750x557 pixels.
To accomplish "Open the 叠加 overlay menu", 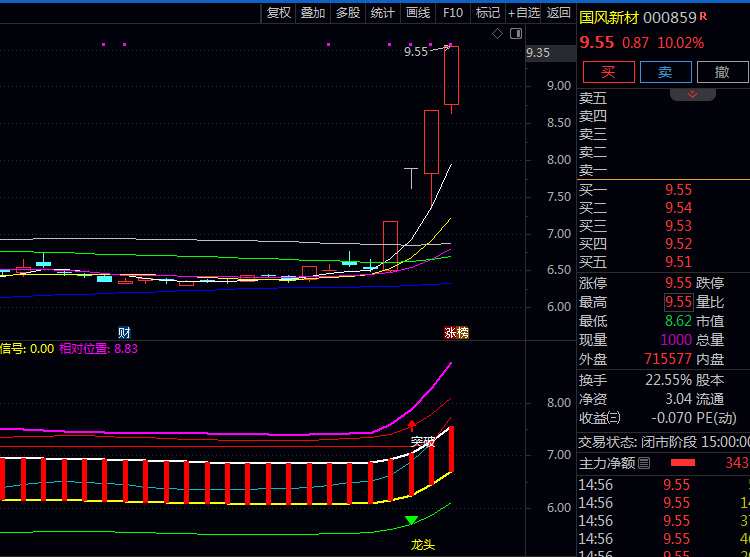I will coord(313,12).
